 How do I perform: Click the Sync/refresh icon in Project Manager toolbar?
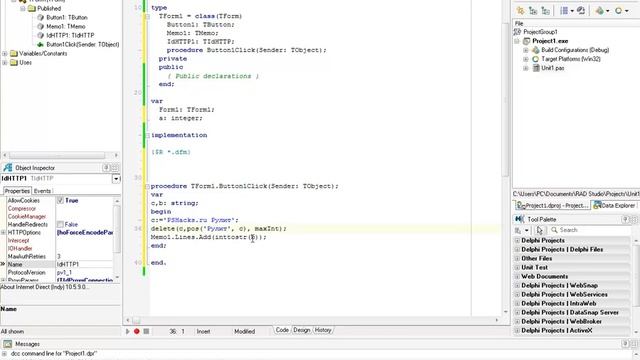(x=581, y=11)
